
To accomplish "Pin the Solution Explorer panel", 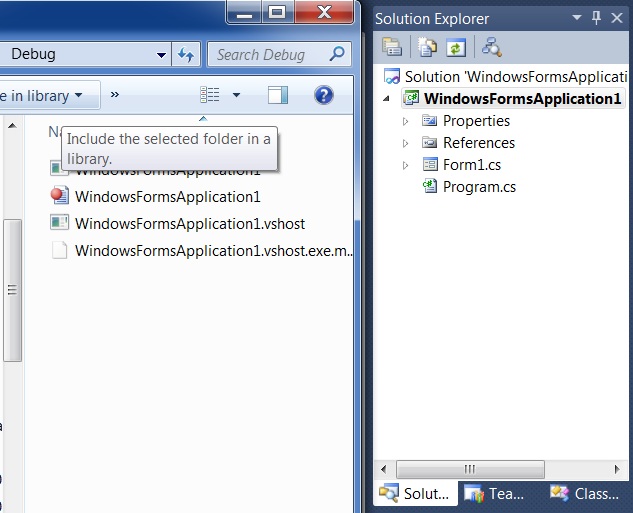I will pos(596,18).
